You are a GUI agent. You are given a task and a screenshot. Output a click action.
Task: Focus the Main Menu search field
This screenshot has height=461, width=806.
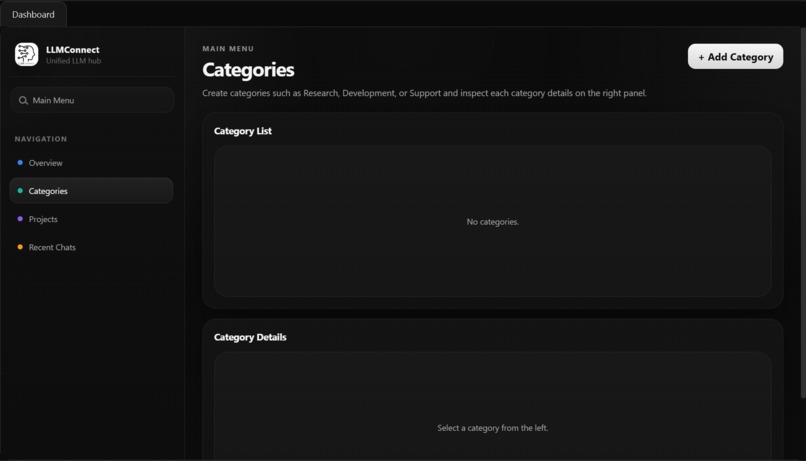pos(93,100)
